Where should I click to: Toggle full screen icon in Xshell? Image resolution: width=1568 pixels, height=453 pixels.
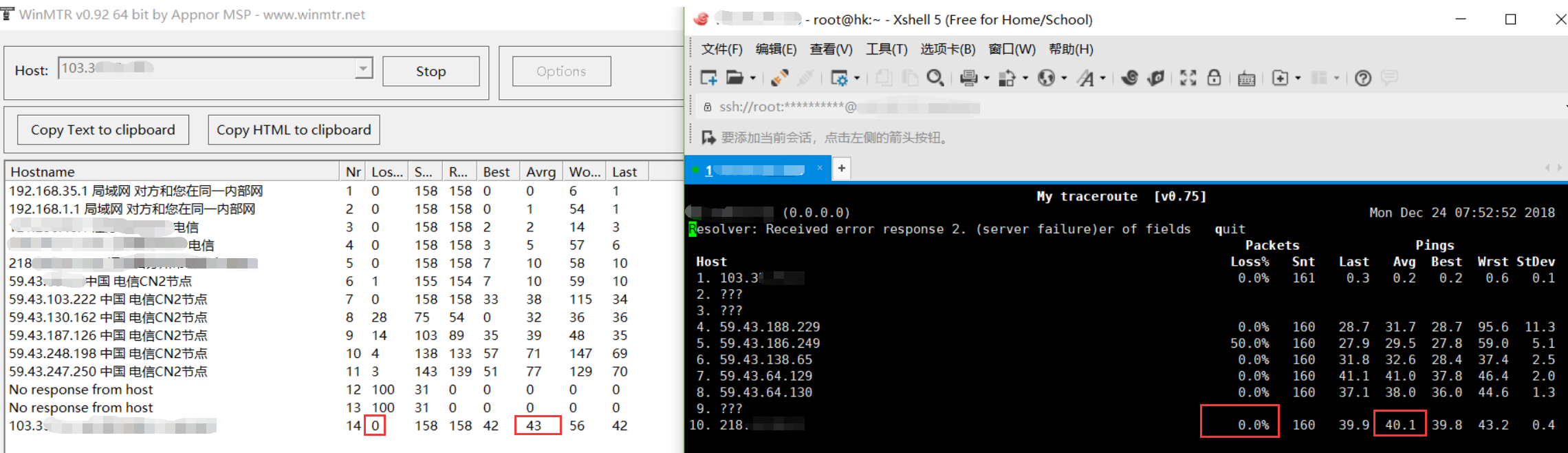(1188, 78)
